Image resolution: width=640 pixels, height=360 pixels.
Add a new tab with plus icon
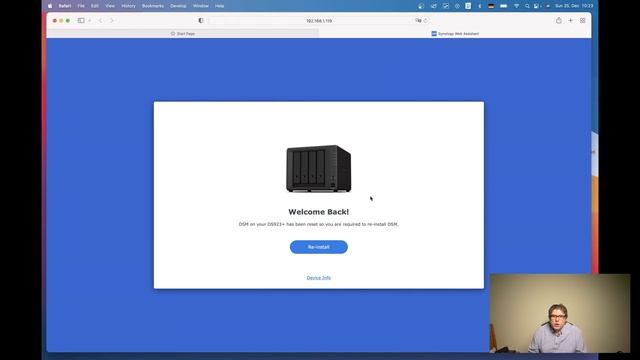tap(571, 20)
